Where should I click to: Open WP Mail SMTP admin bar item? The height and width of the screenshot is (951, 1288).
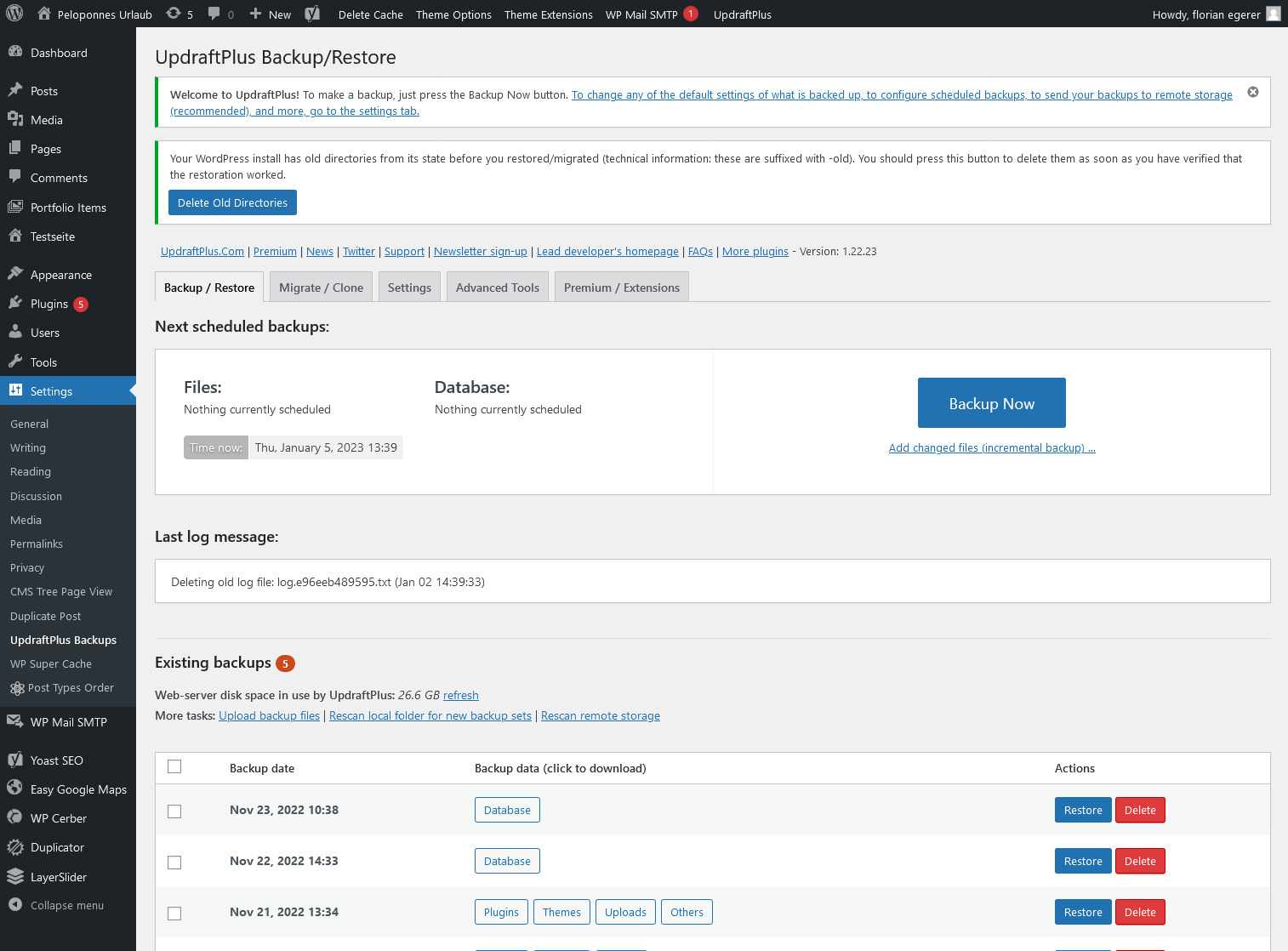pos(652,14)
